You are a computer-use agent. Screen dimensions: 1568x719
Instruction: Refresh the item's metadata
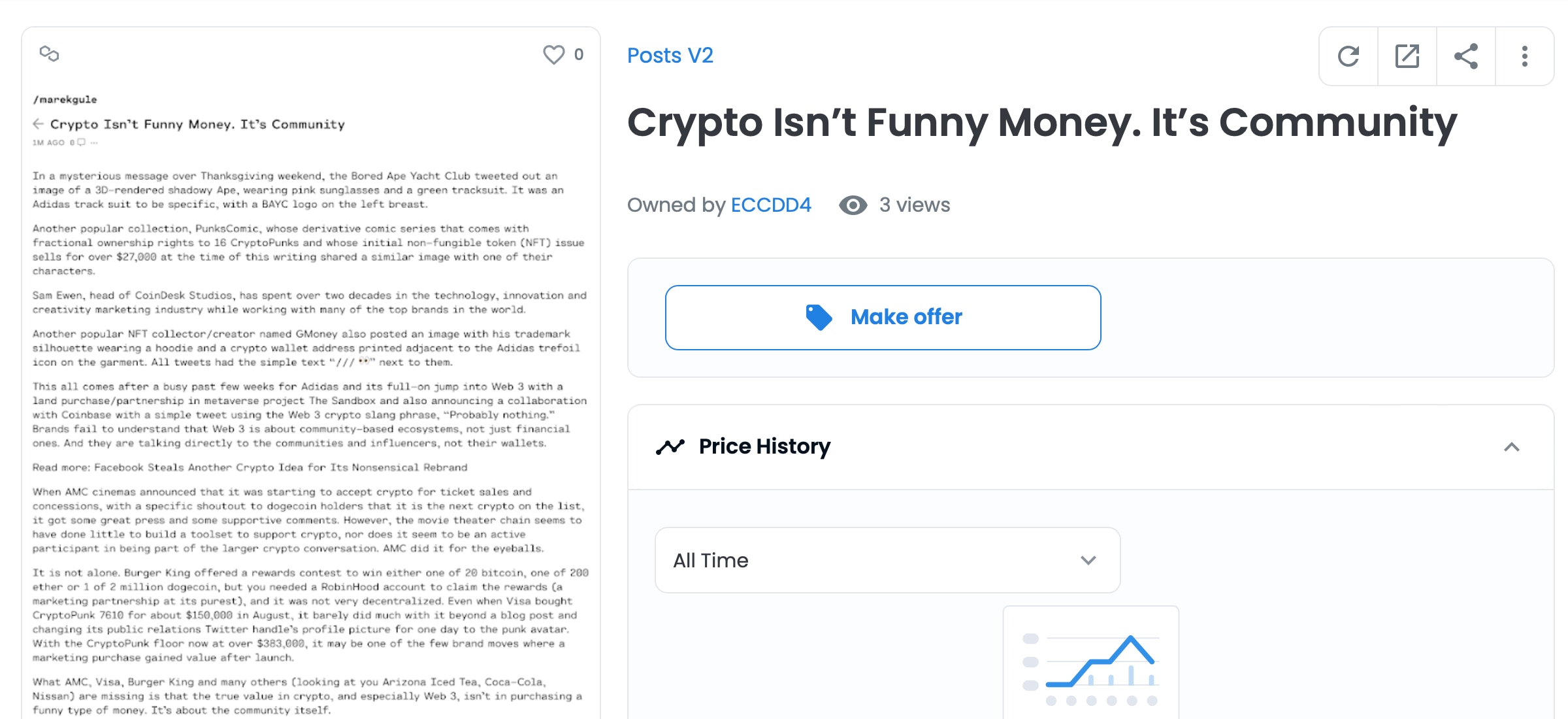click(x=1349, y=56)
